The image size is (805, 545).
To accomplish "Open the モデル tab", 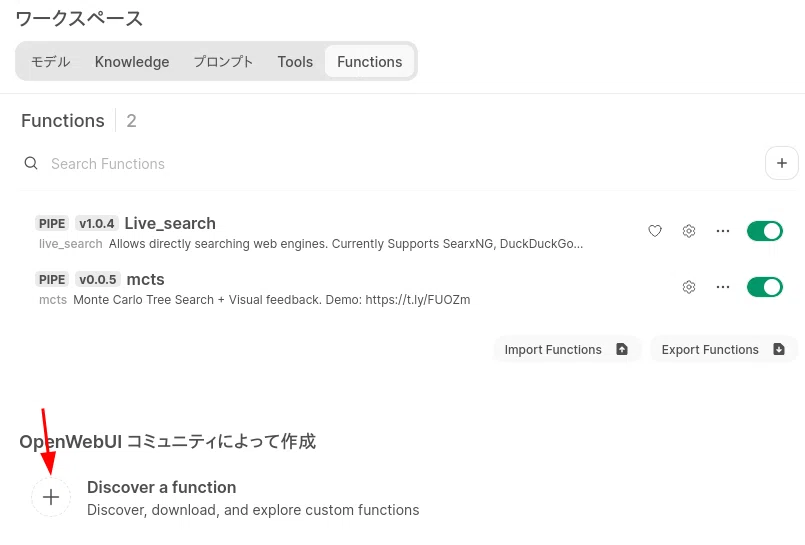I will pos(50,62).
